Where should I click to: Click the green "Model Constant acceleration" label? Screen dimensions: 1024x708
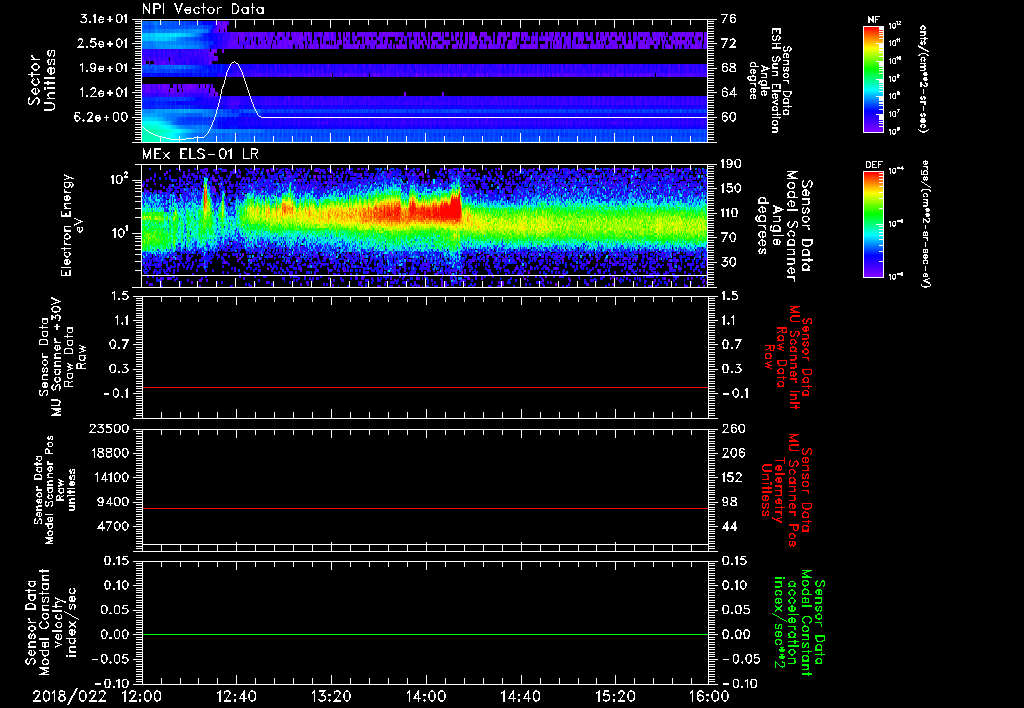[800, 622]
